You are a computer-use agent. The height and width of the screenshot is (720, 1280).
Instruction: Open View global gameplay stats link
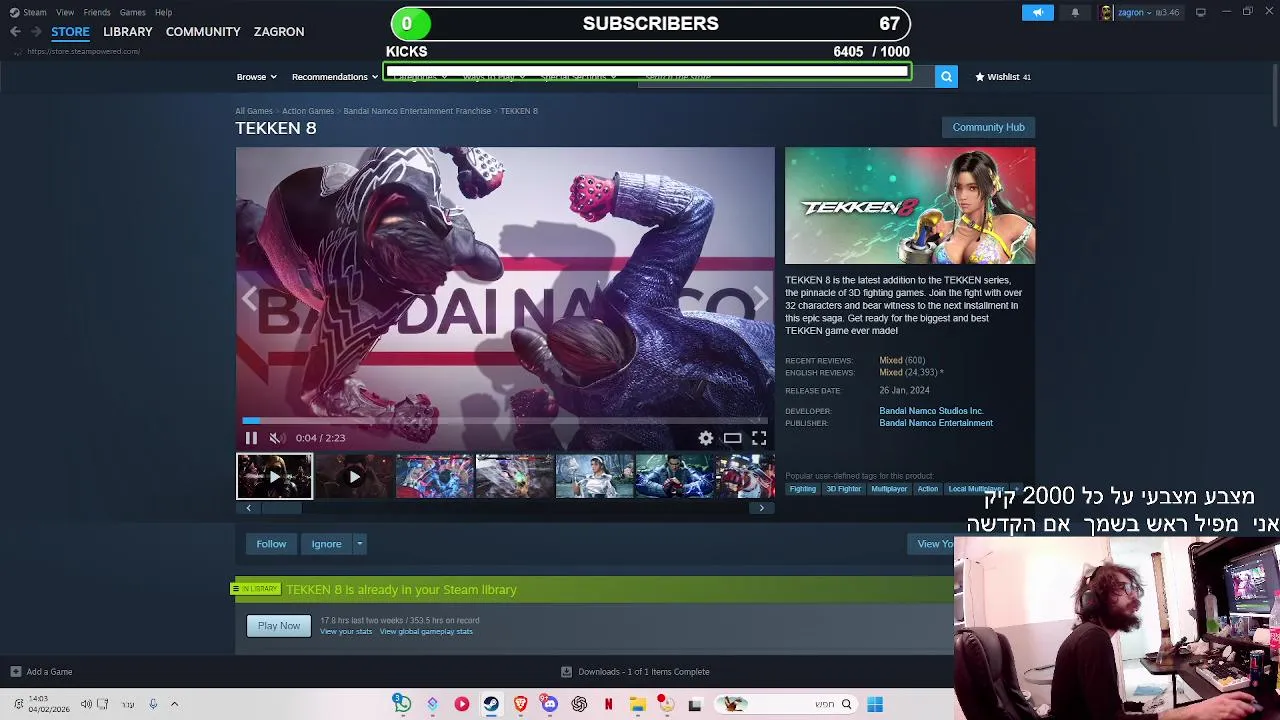click(426, 632)
